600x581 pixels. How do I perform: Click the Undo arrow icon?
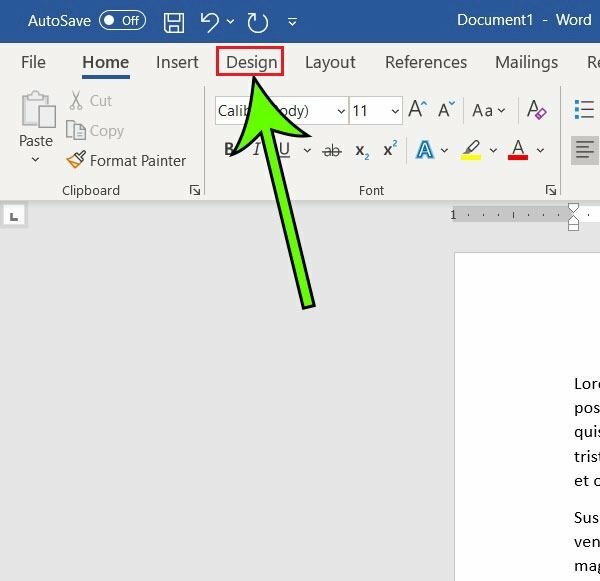tap(209, 20)
